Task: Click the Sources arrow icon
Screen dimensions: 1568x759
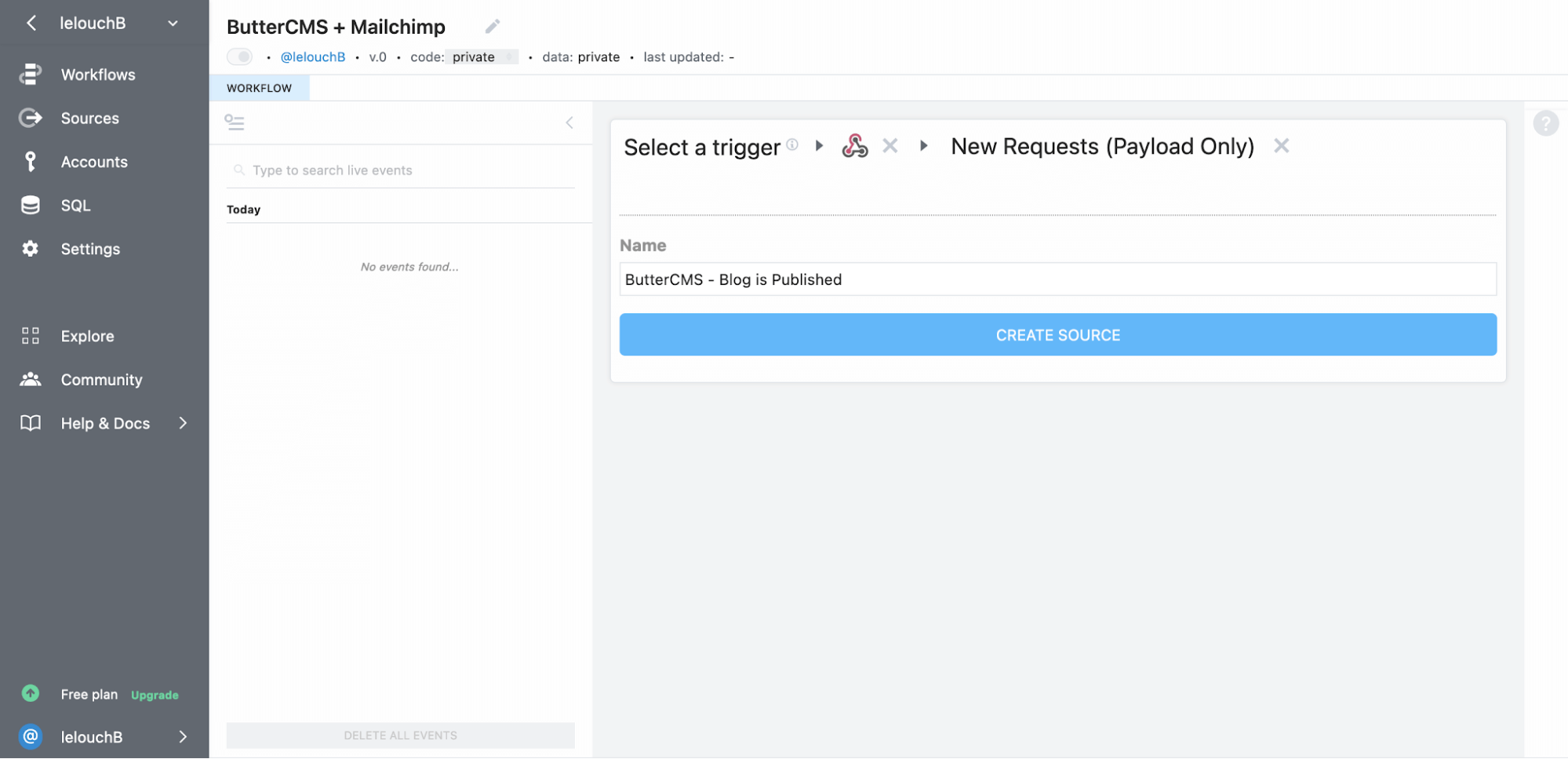Action: (x=30, y=118)
